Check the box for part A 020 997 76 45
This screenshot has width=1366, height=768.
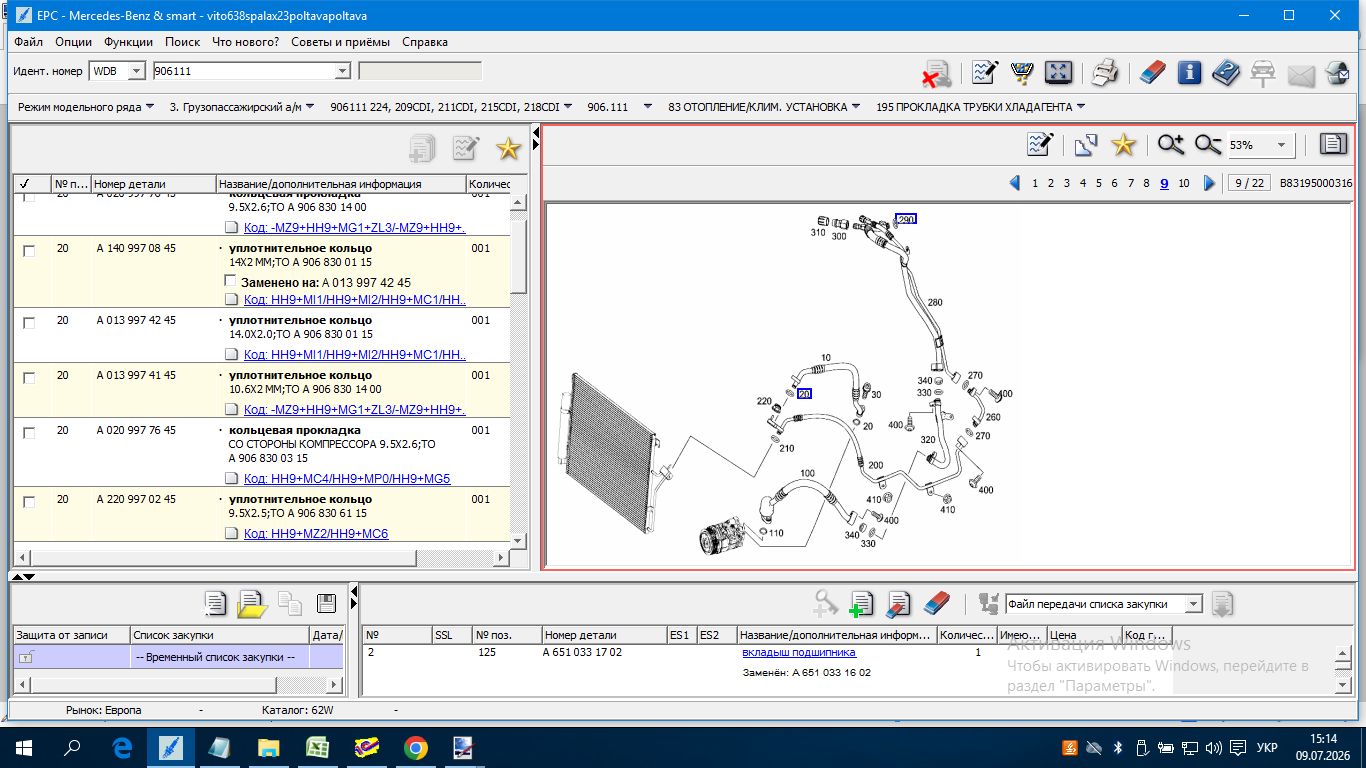29,433
